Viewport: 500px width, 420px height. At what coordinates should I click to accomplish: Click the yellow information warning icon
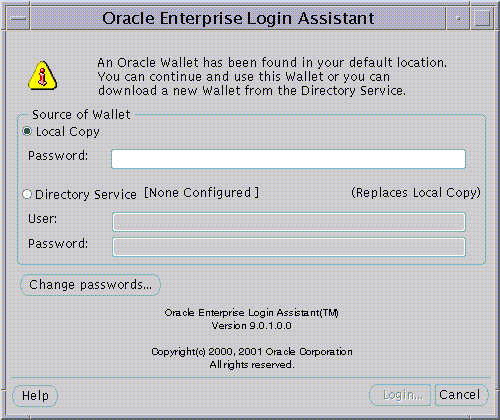coord(42,76)
